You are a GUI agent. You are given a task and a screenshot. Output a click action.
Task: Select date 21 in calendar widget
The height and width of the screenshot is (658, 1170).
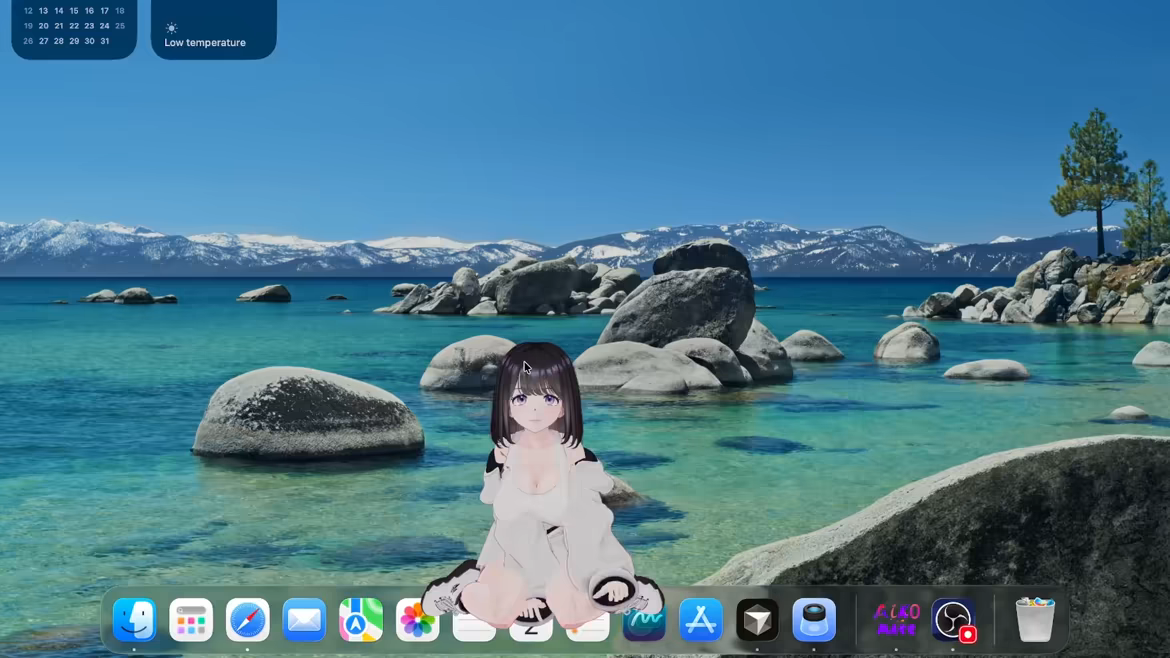pyautogui.click(x=58, y=26)
